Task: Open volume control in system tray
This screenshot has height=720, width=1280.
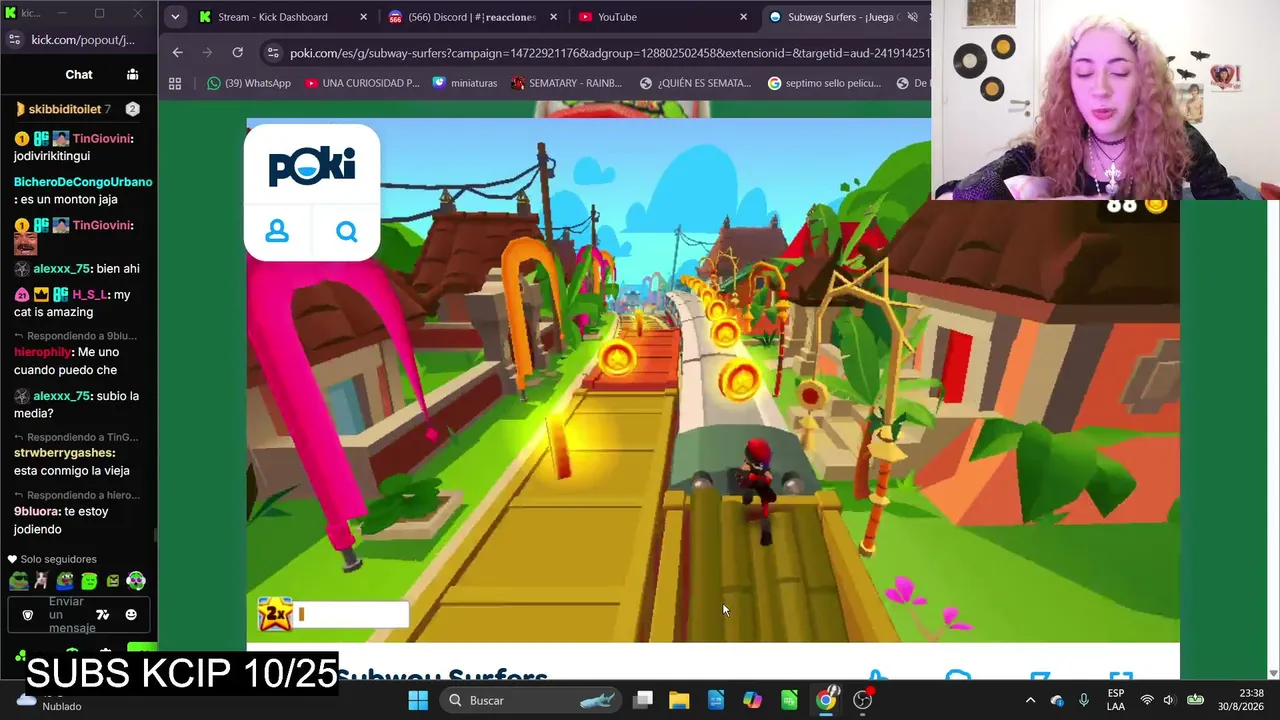Action: [1168, 700]
